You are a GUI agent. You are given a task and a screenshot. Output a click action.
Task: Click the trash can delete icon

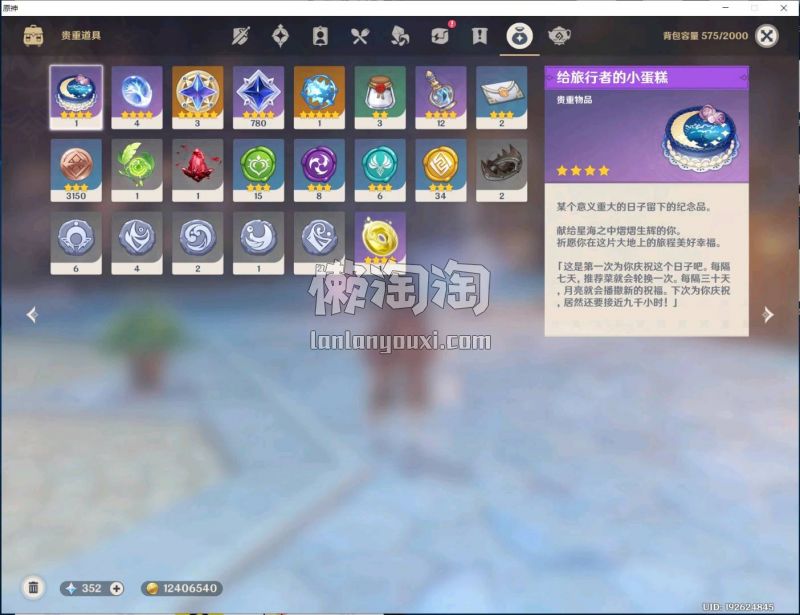[x=33, y=588]
